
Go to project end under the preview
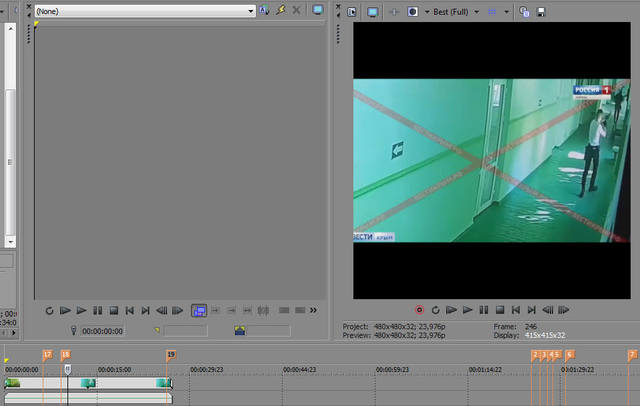(531, 310)
